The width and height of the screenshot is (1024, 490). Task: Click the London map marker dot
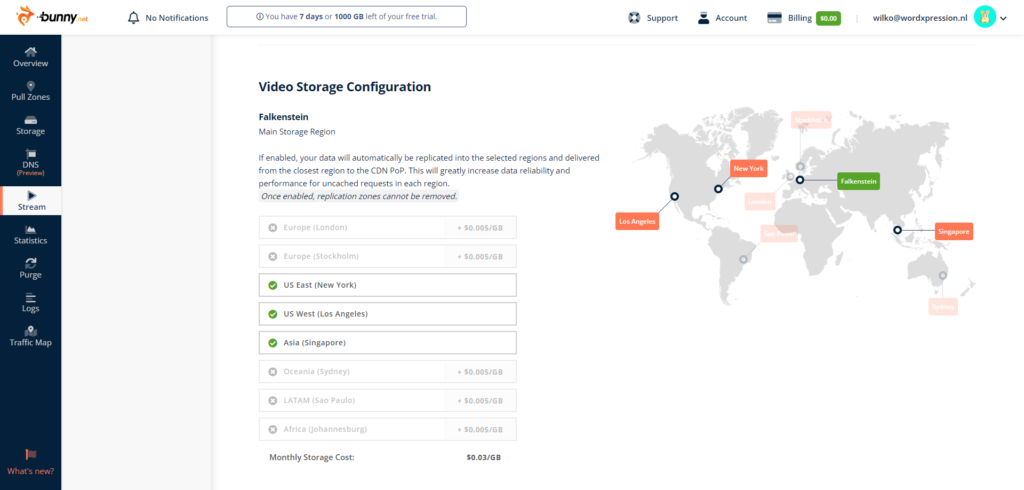[790, 176]
